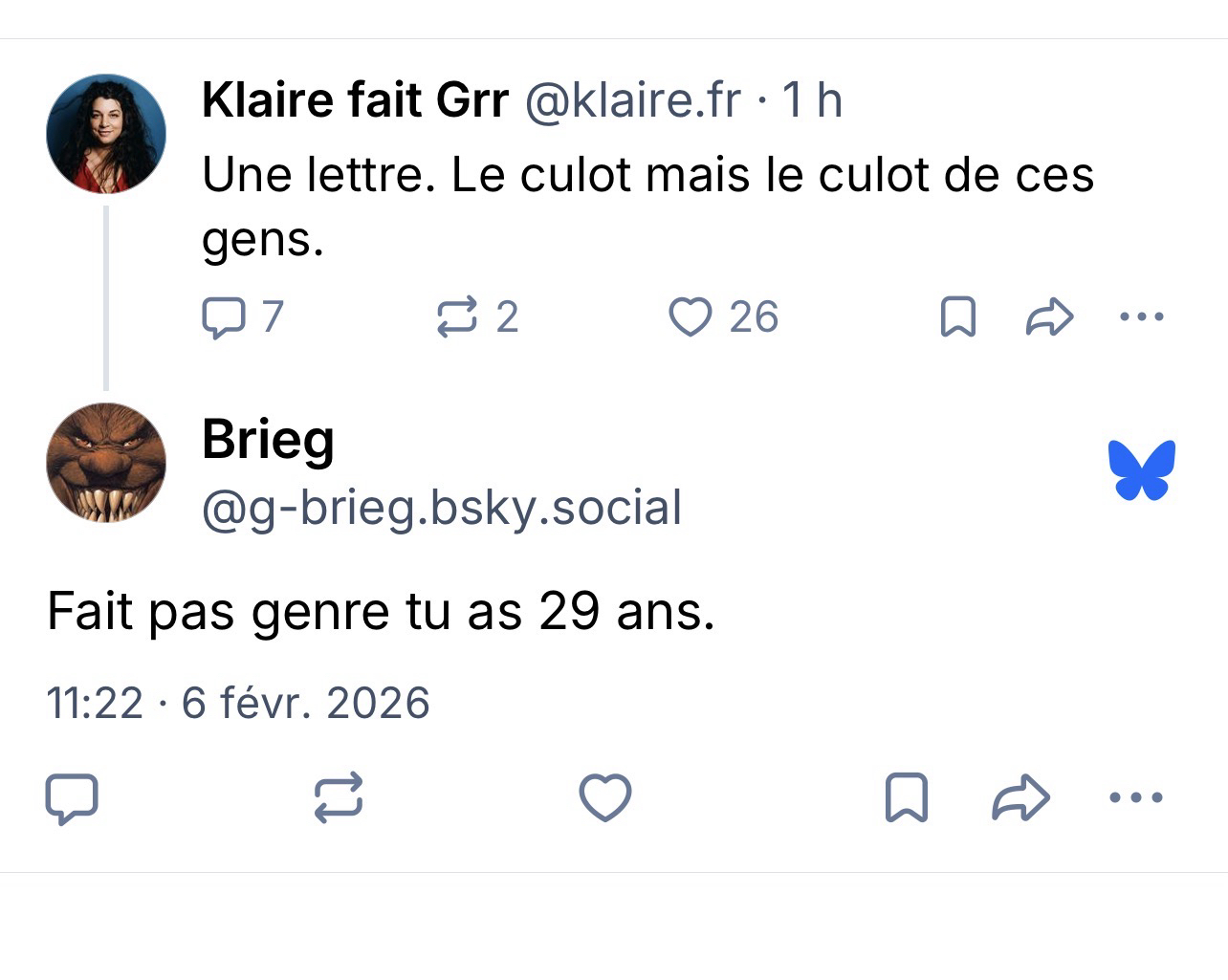This screenshot has height=980, width=1228.
Task: Open Klaire fait Grr's profile avatar
Action: (106, 134)
